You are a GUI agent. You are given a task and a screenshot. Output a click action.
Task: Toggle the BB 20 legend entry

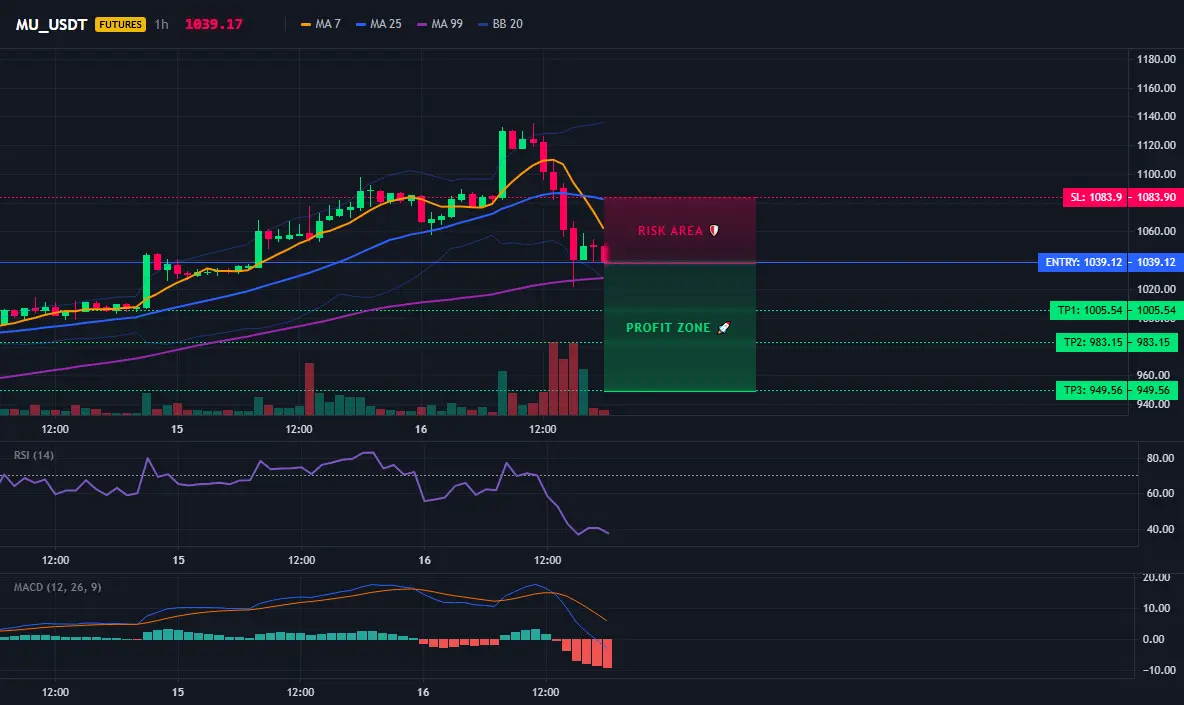501,24
